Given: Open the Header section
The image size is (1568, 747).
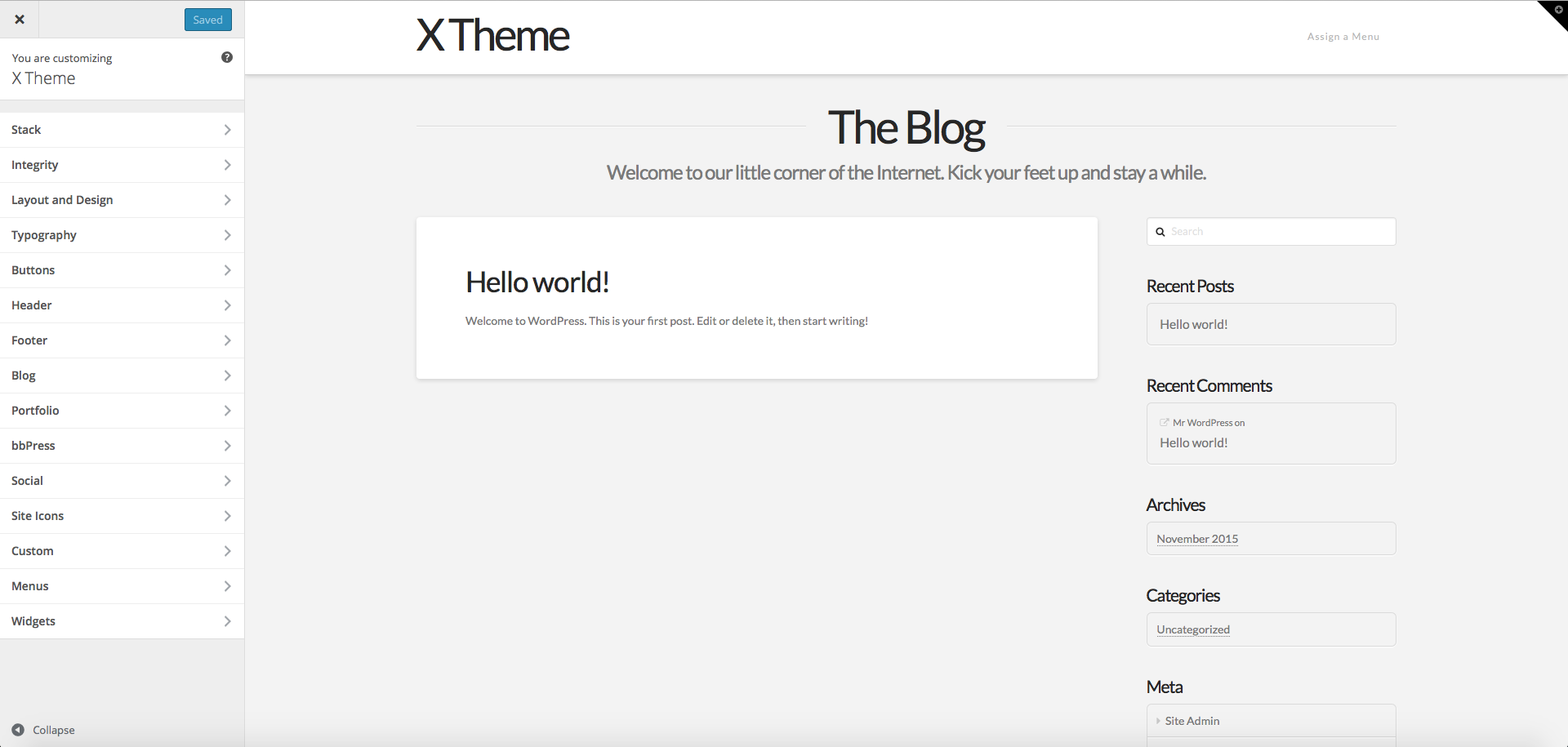Looking at the screenshot, I should tap(122, 305).
